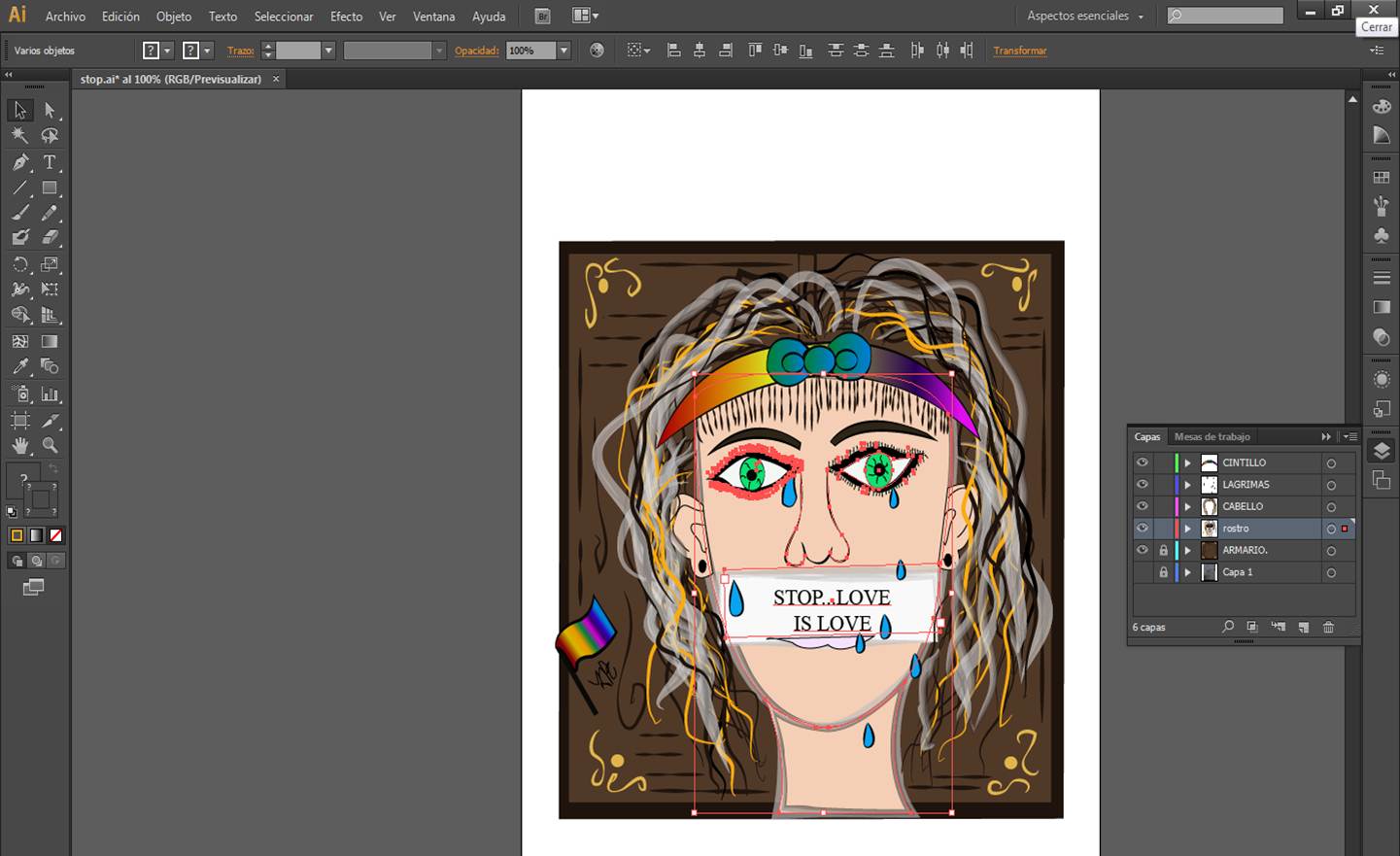
Task: Open the Opacidad percentage dropdown
Action: coord(563,51)
